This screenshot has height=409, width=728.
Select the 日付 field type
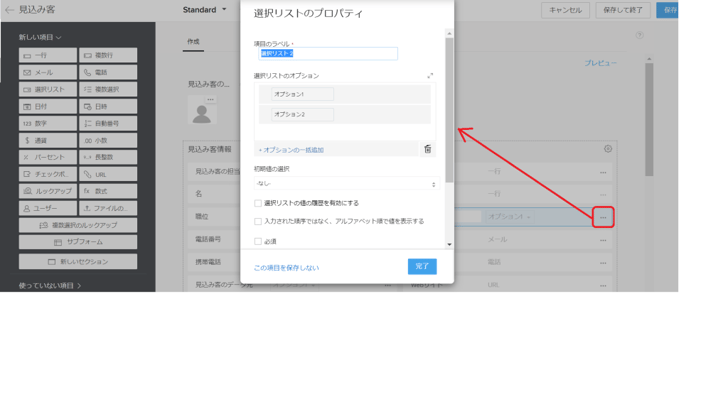click(47, 106)
